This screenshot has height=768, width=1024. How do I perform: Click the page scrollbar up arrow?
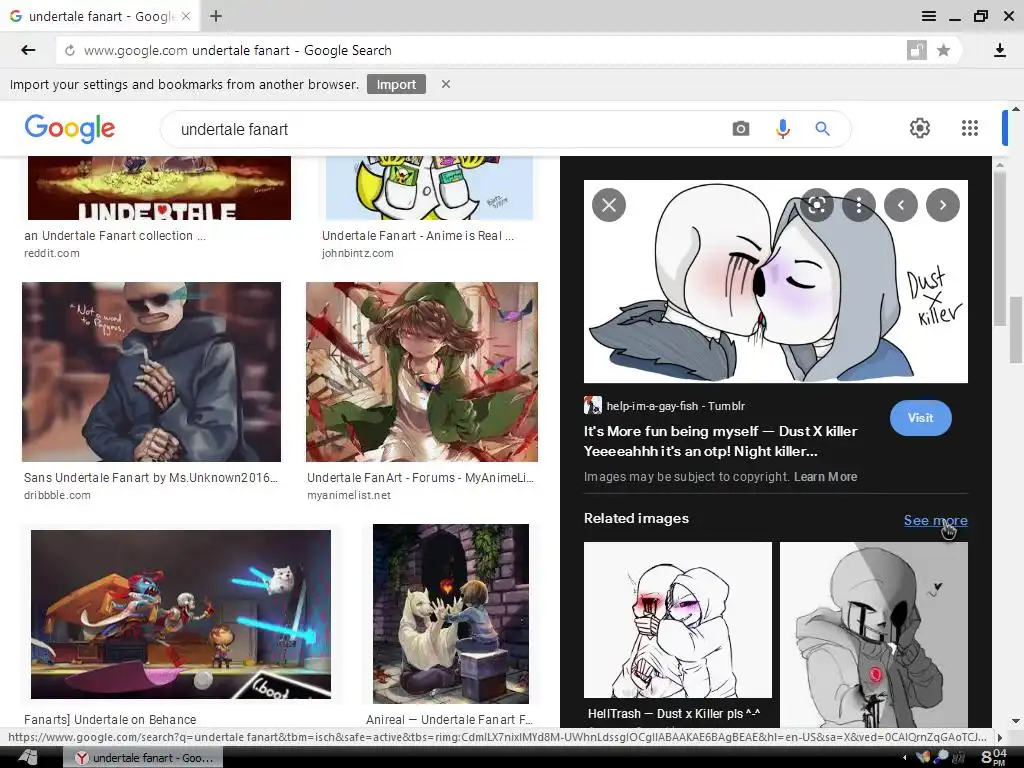[x=1016, y=108]
